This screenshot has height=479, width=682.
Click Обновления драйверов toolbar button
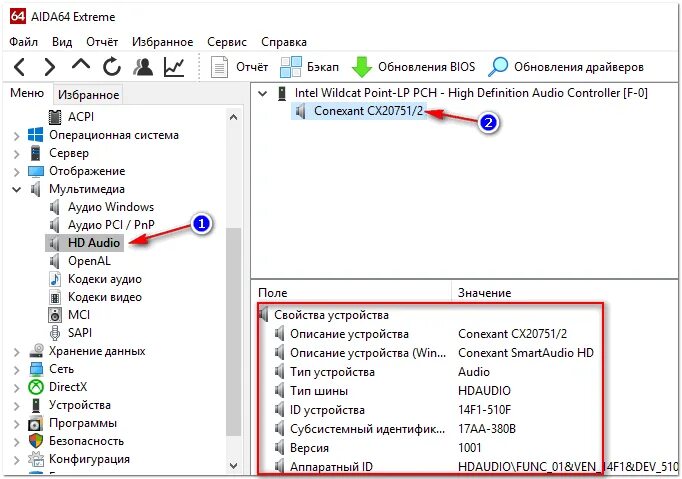tap(566, 67)
